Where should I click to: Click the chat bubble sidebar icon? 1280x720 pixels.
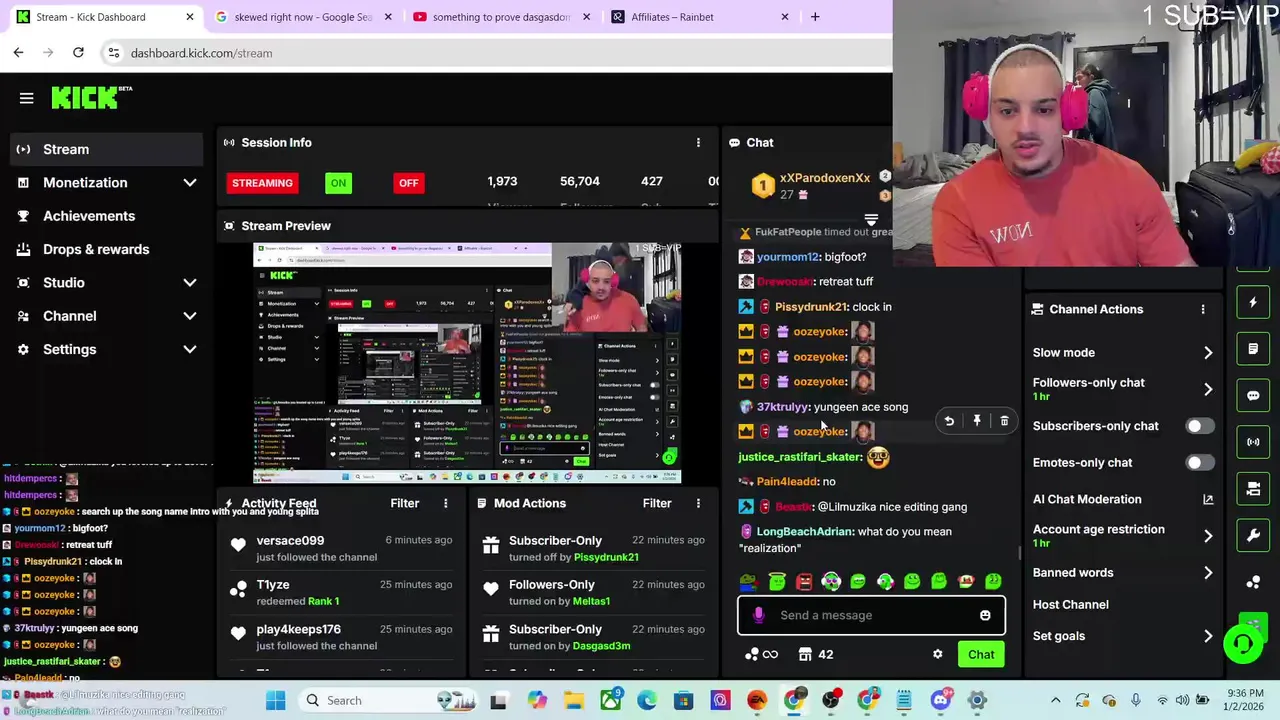[1253, 395]
